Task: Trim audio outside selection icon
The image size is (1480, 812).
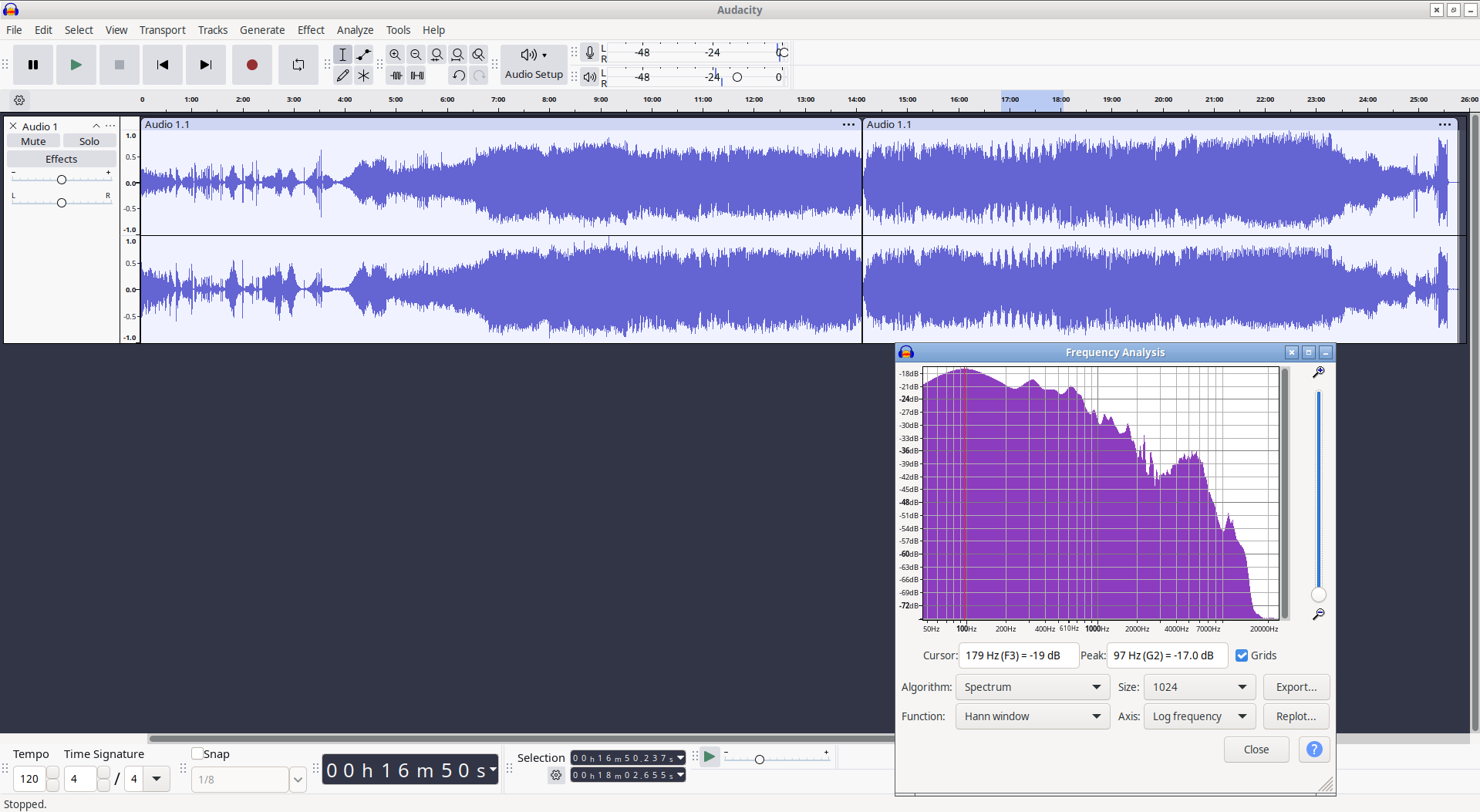Action: pyautogui.click(x=396, y=76)
